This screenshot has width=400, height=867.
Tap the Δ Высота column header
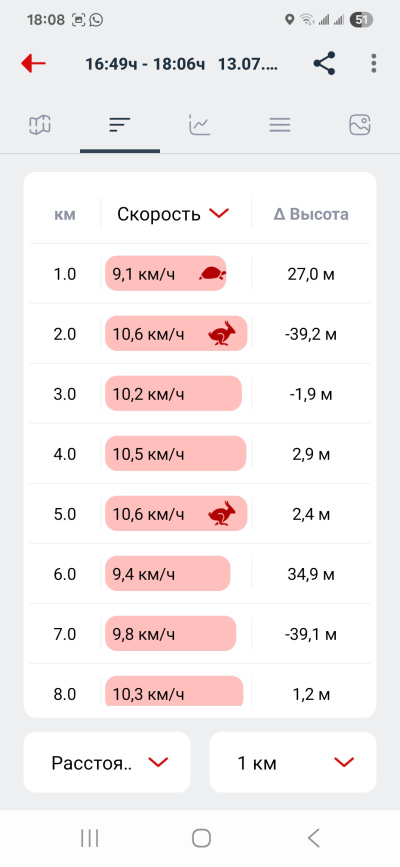click(311, 214)
